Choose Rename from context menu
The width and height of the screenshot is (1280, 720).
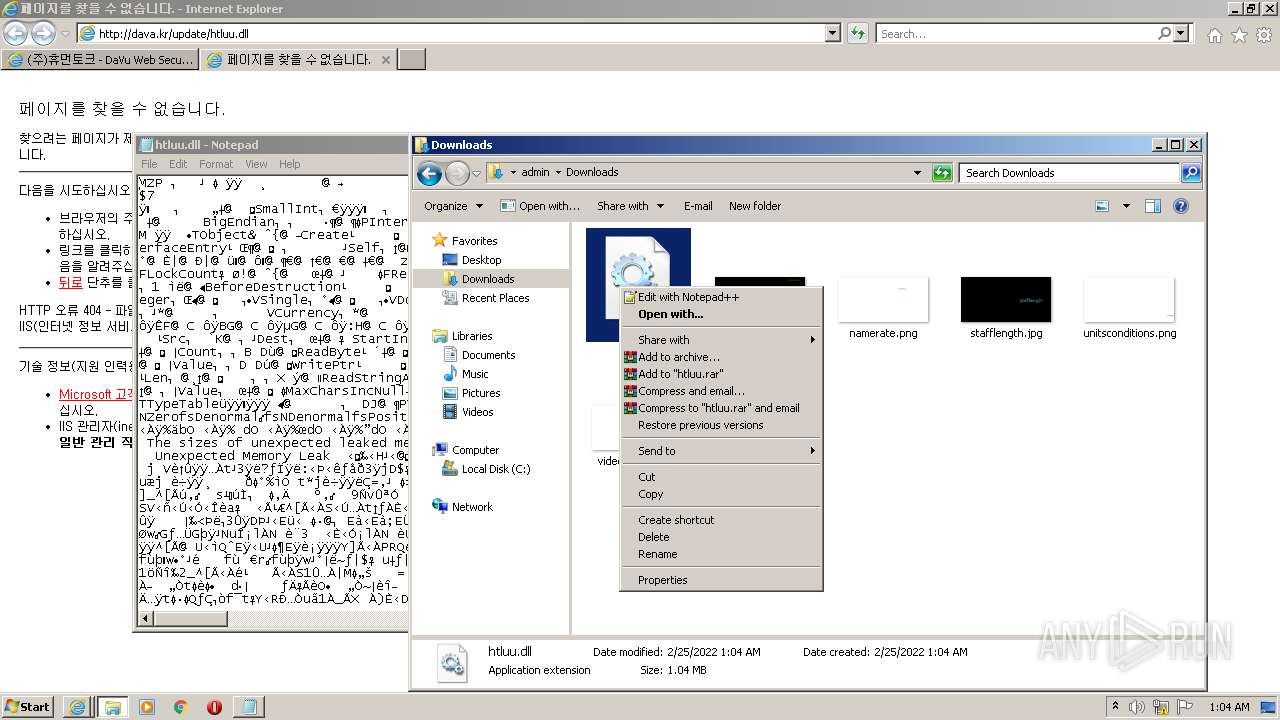pyautogui.click(x=657, y=554)
